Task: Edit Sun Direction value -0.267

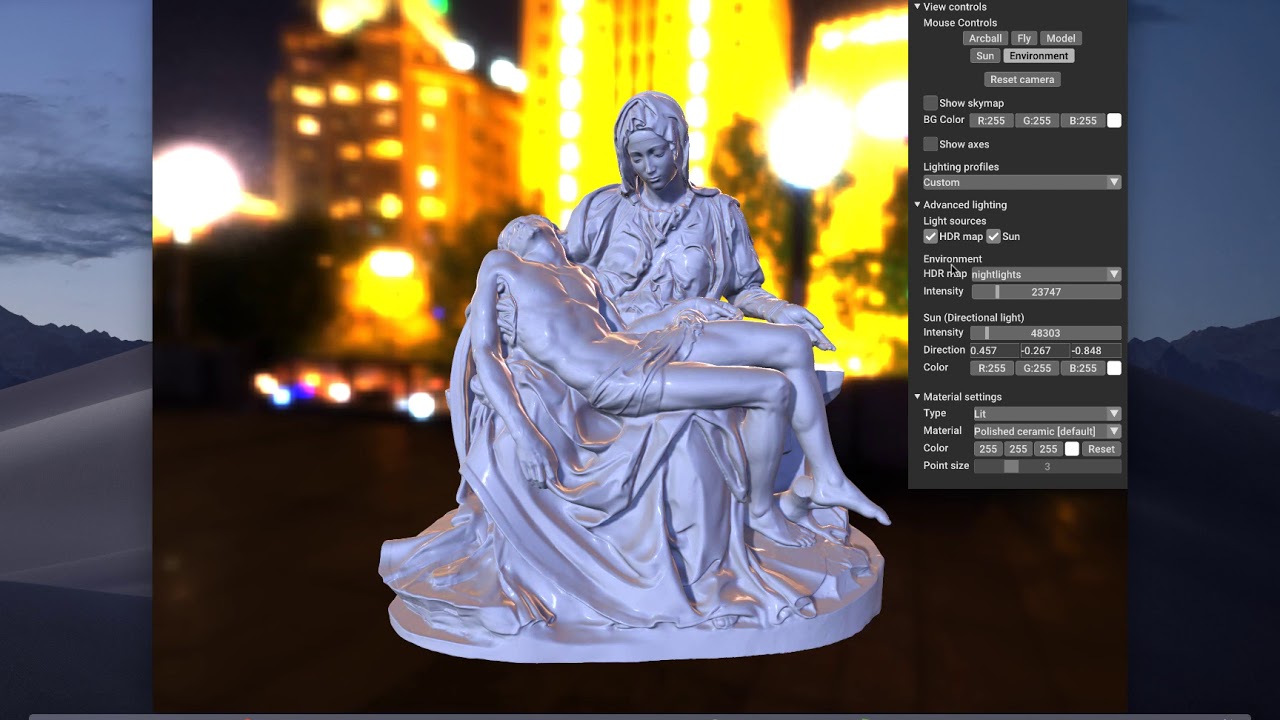Action: [x=1045, y=351]
